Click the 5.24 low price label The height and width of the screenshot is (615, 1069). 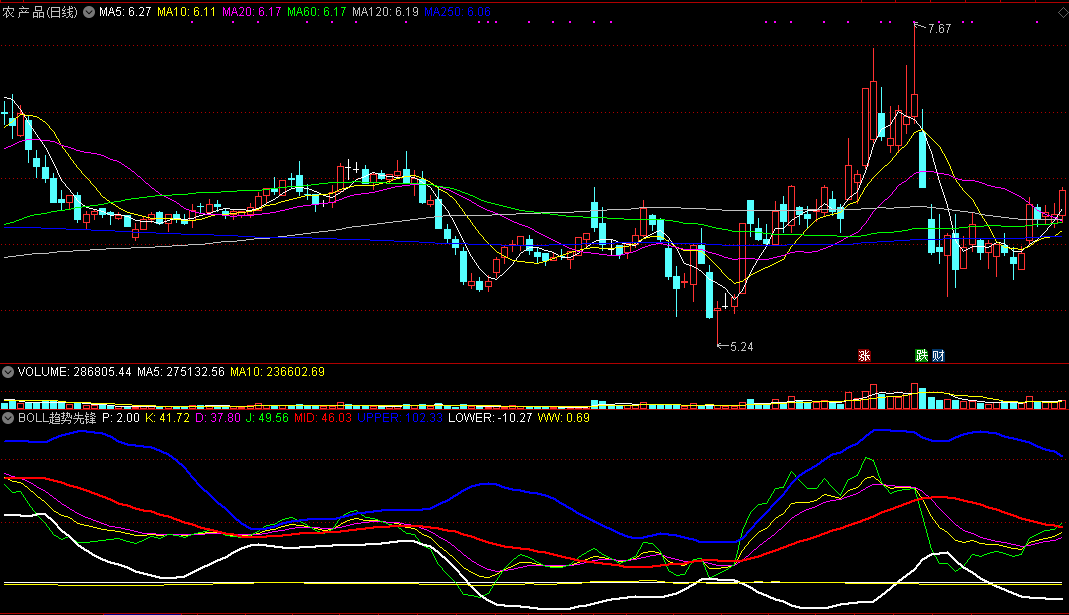[742, 347]
